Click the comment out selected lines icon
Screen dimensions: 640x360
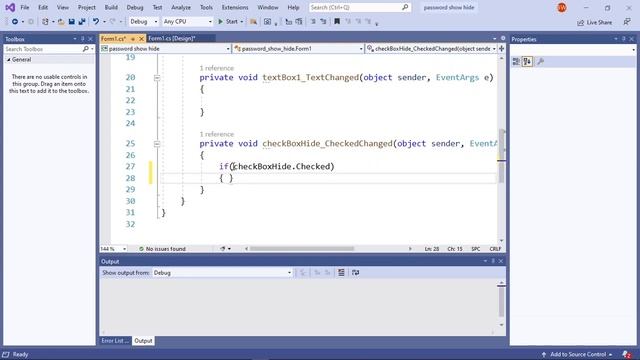313,22
